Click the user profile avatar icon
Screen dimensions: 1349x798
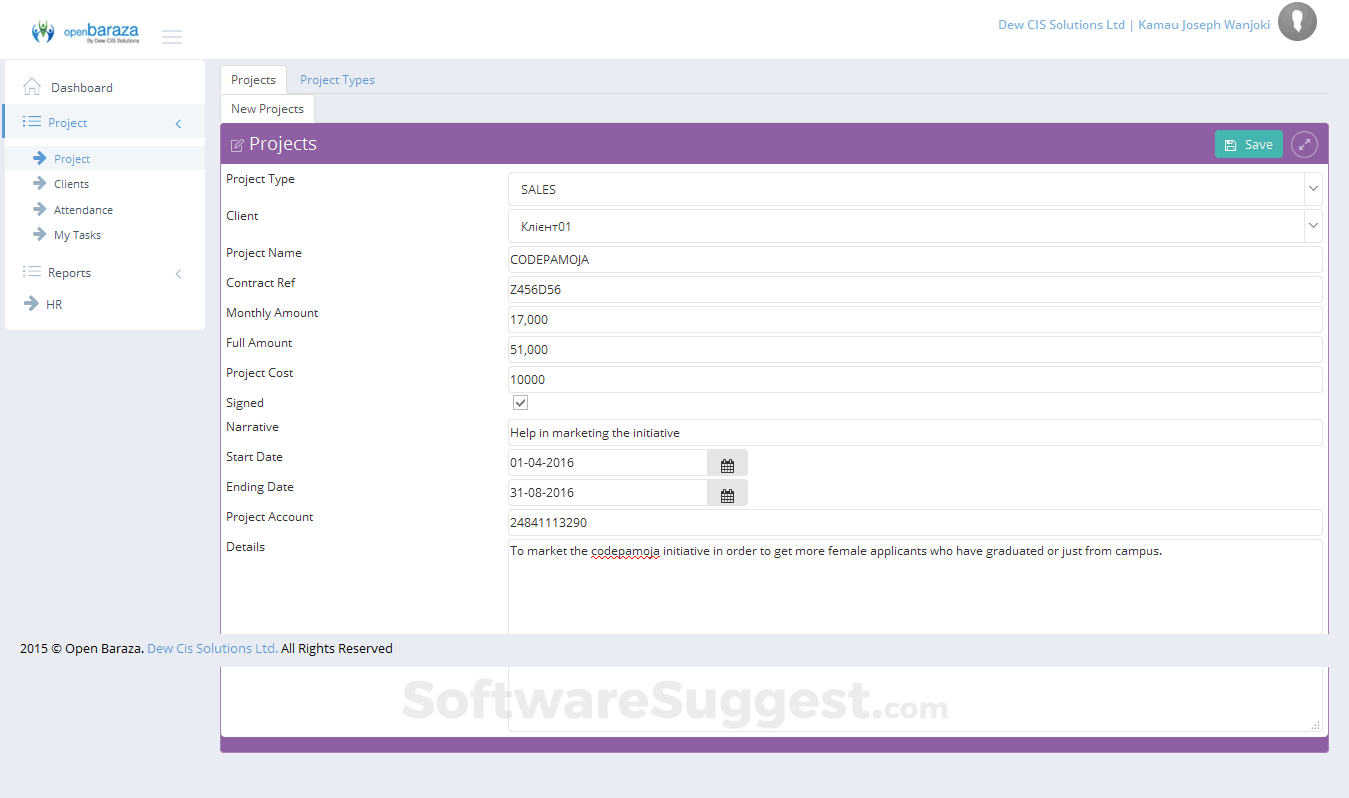click(1297, 21)
